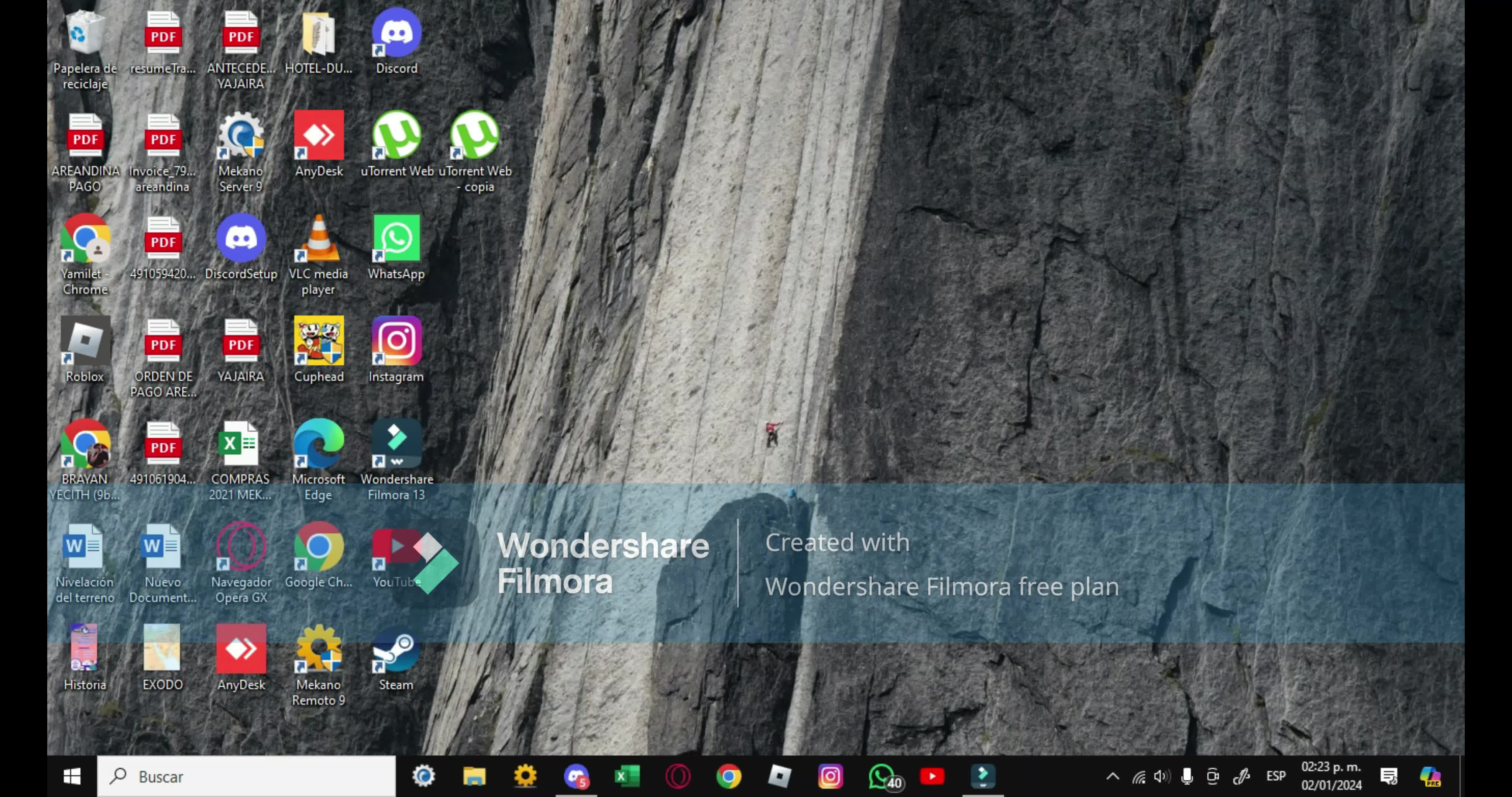Open Excel from the taskbar
The height and width of the screenshot is (797, 1512).
pyautogui.click(x=627, y=776)
